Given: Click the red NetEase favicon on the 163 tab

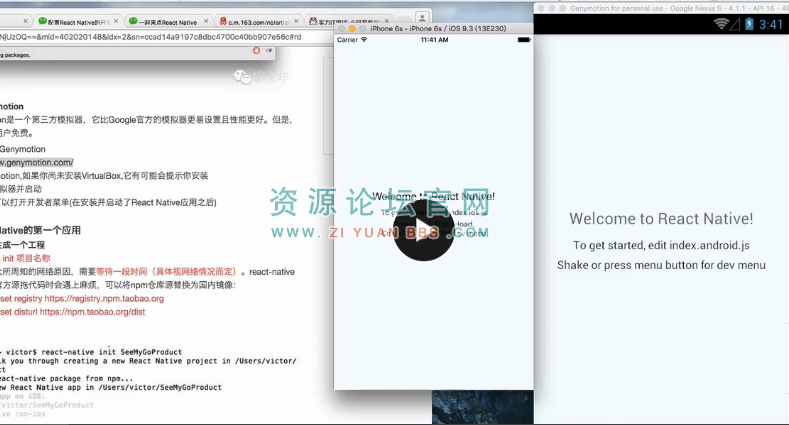Looking at the screenshot, I should point(223,21).
